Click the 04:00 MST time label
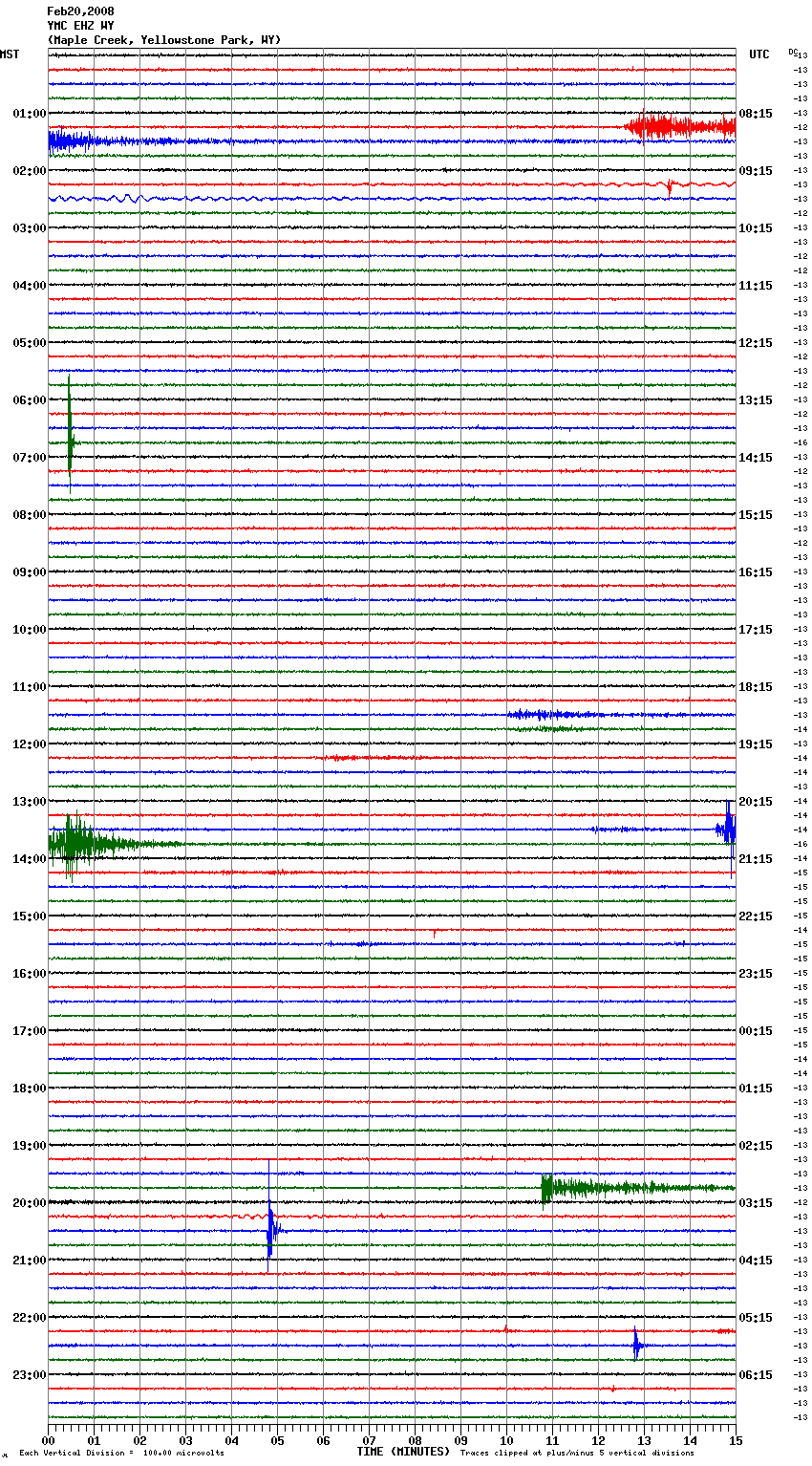This screenshot has width=812, height=1466. coord(30,286)
